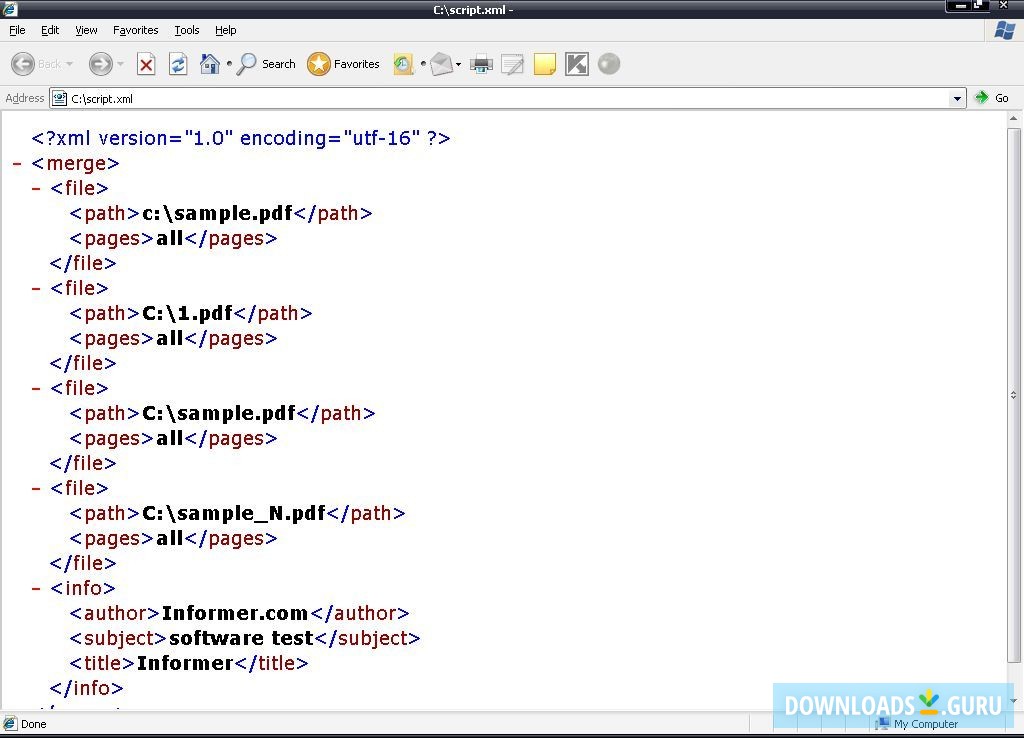Collapse the merge root element
Screen dimensions: 1024x738
click(x=16, y=163)
